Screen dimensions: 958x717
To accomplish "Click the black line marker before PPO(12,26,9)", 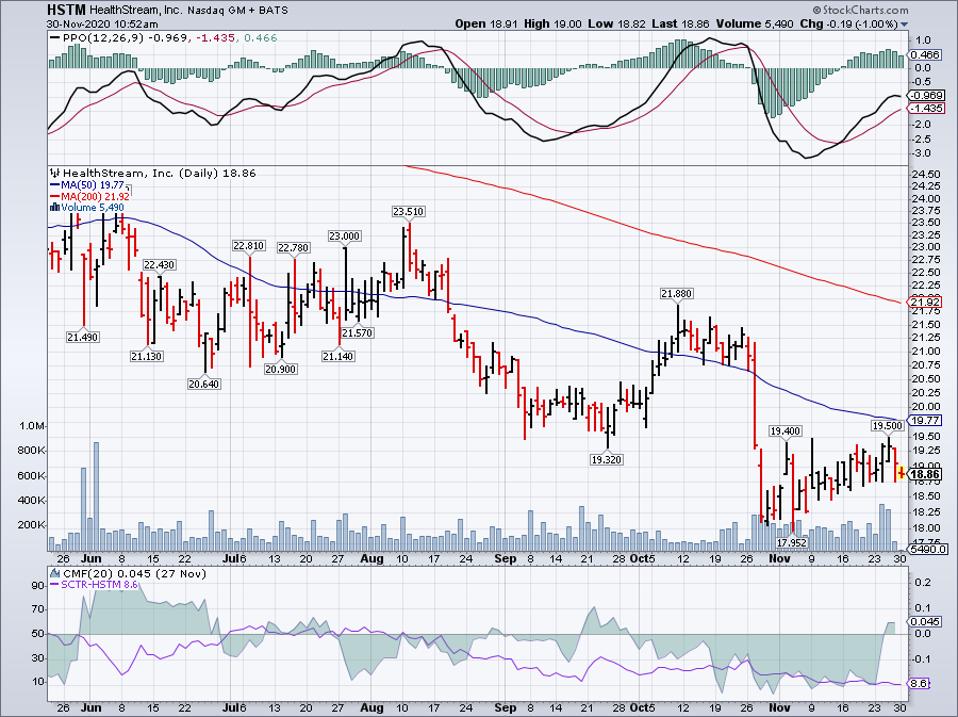I will (54, 38).
